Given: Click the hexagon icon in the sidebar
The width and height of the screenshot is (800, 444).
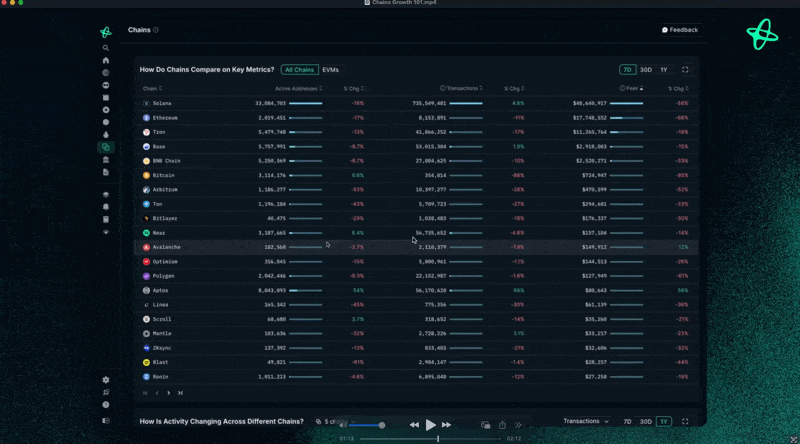Looking at the screenshot, I should [106, 122].
